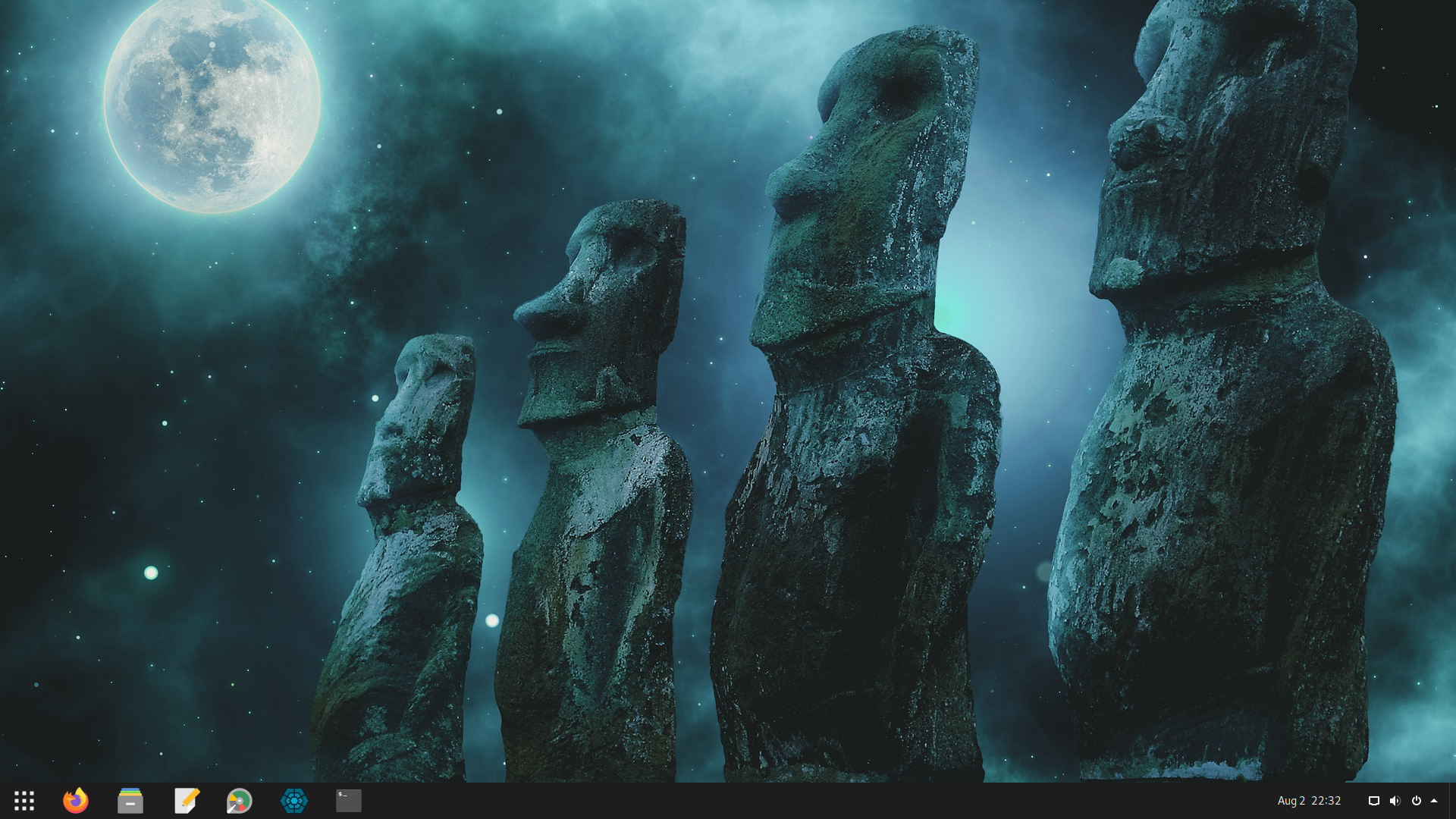Open the teal hexagon application icon
This screenshot has height=819, width=1456.
(x=294, y=801)
